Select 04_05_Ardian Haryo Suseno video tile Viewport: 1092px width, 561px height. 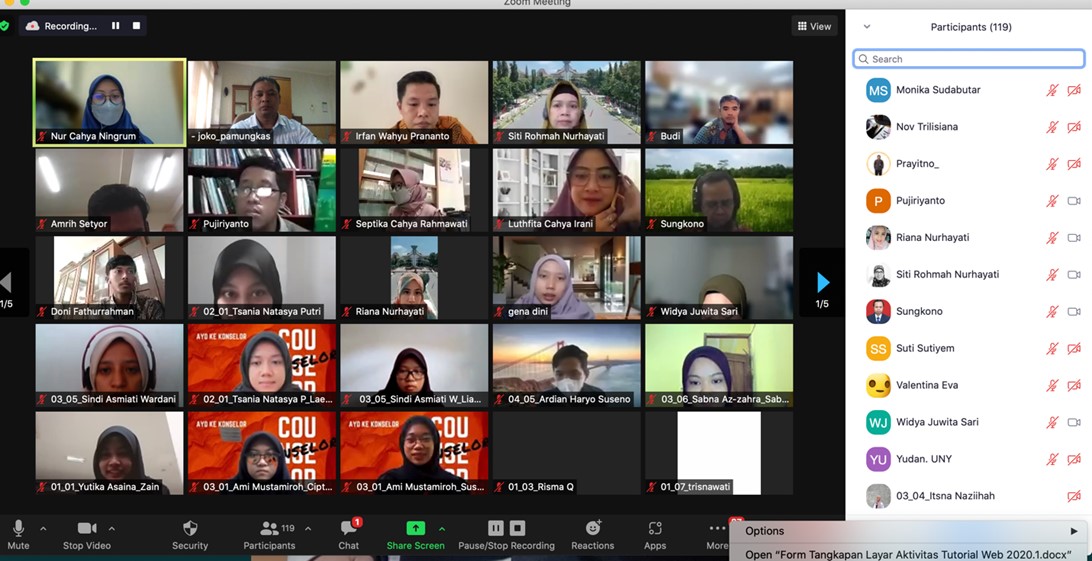point(567,365)
